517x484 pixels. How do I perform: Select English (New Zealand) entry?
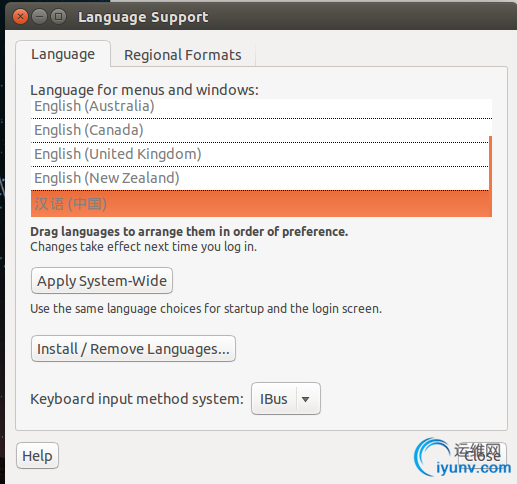(260, 178)
